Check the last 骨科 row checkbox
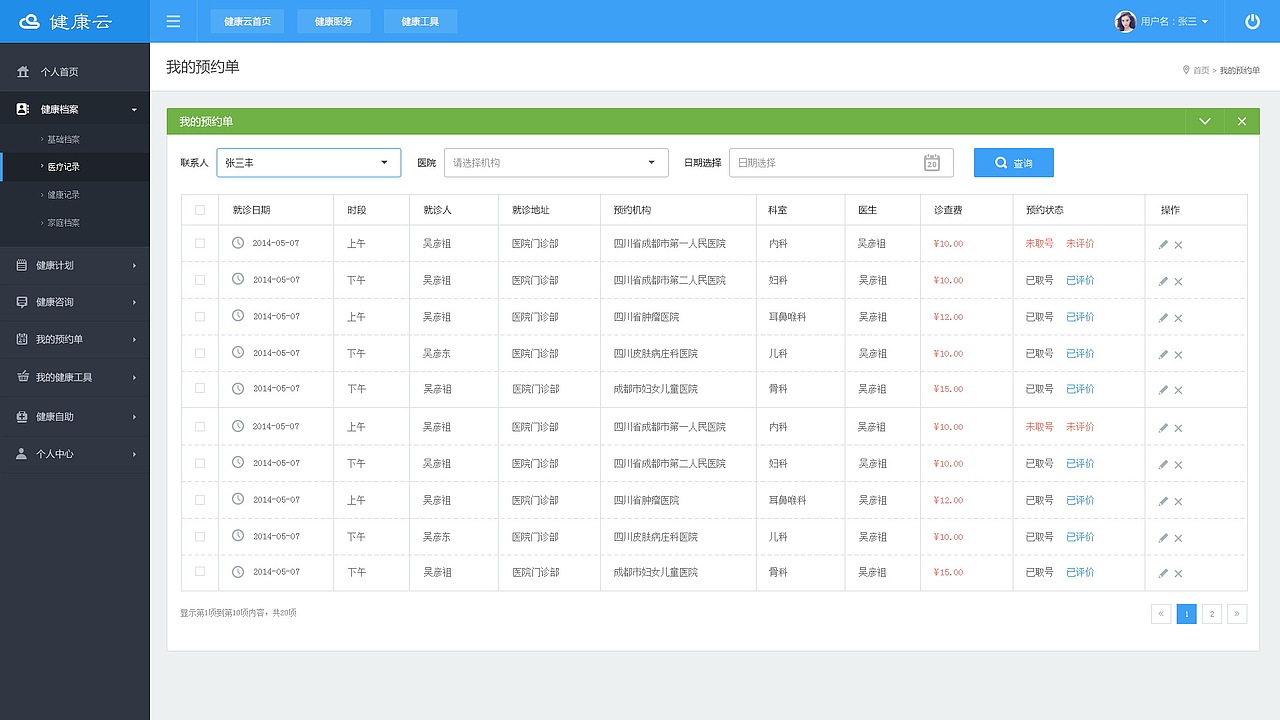Viewport: 1280px width, 720px height. tap(200, 571)
